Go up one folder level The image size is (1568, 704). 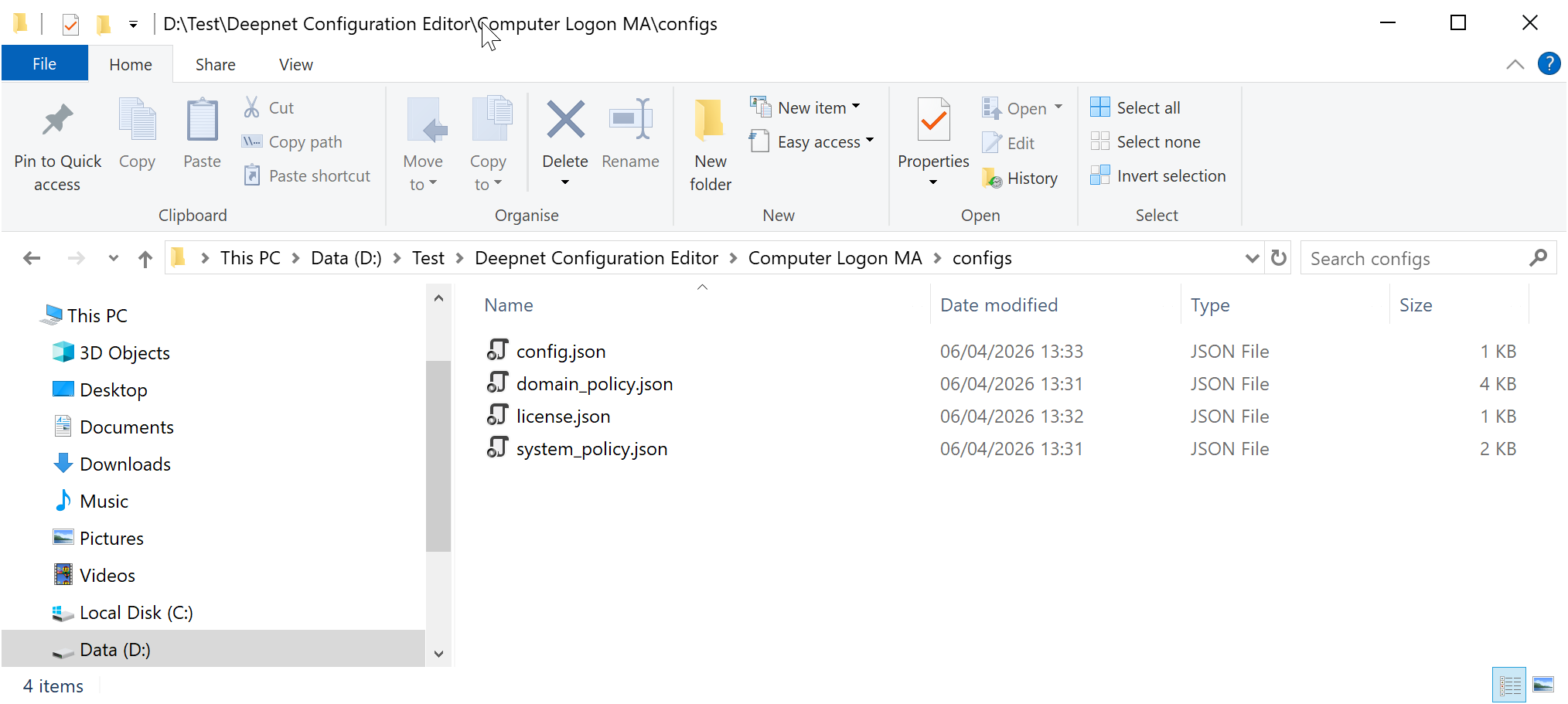[x=145, y=259]
